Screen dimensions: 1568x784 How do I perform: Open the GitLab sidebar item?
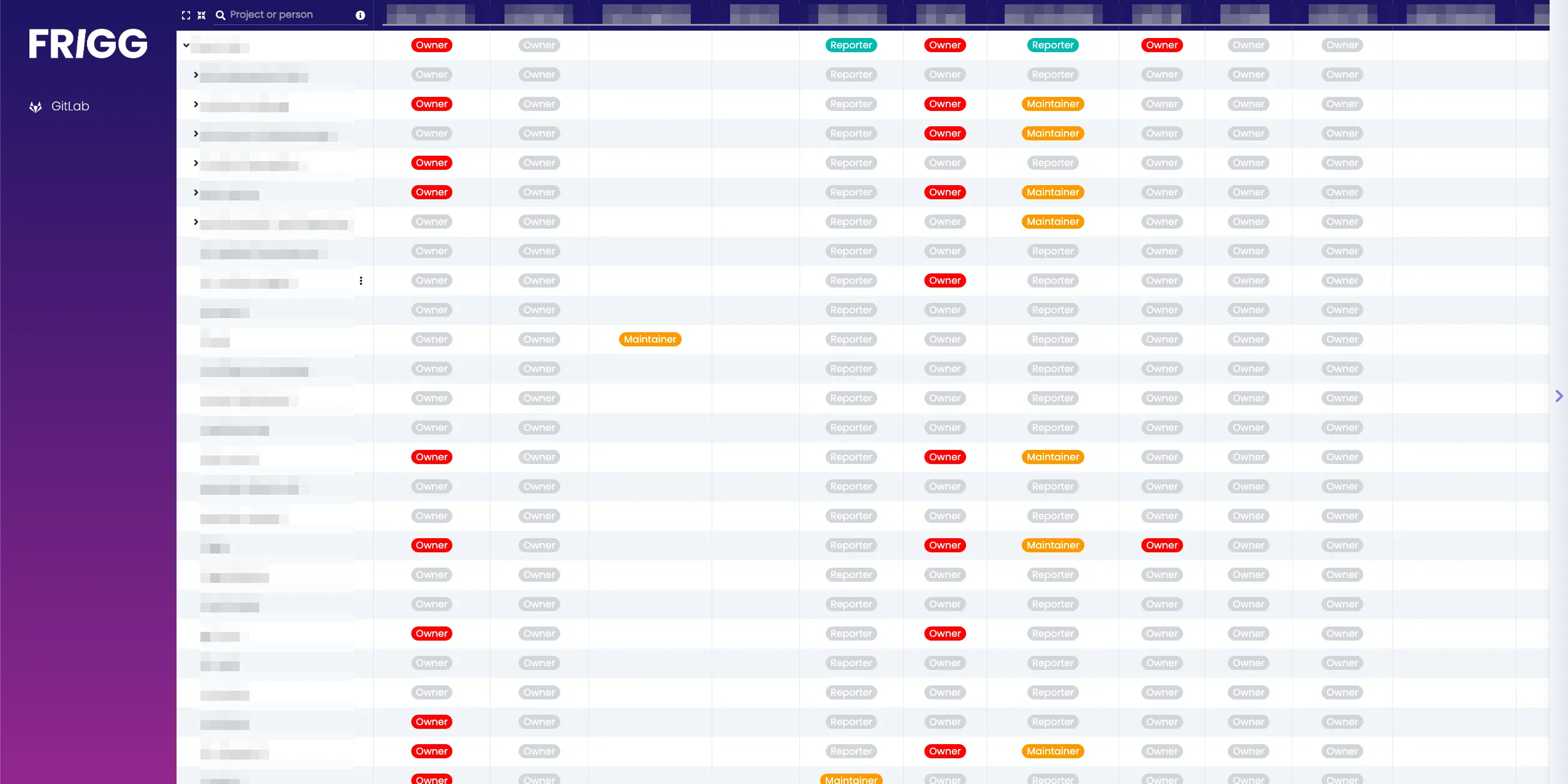click(x=59, y=107)
